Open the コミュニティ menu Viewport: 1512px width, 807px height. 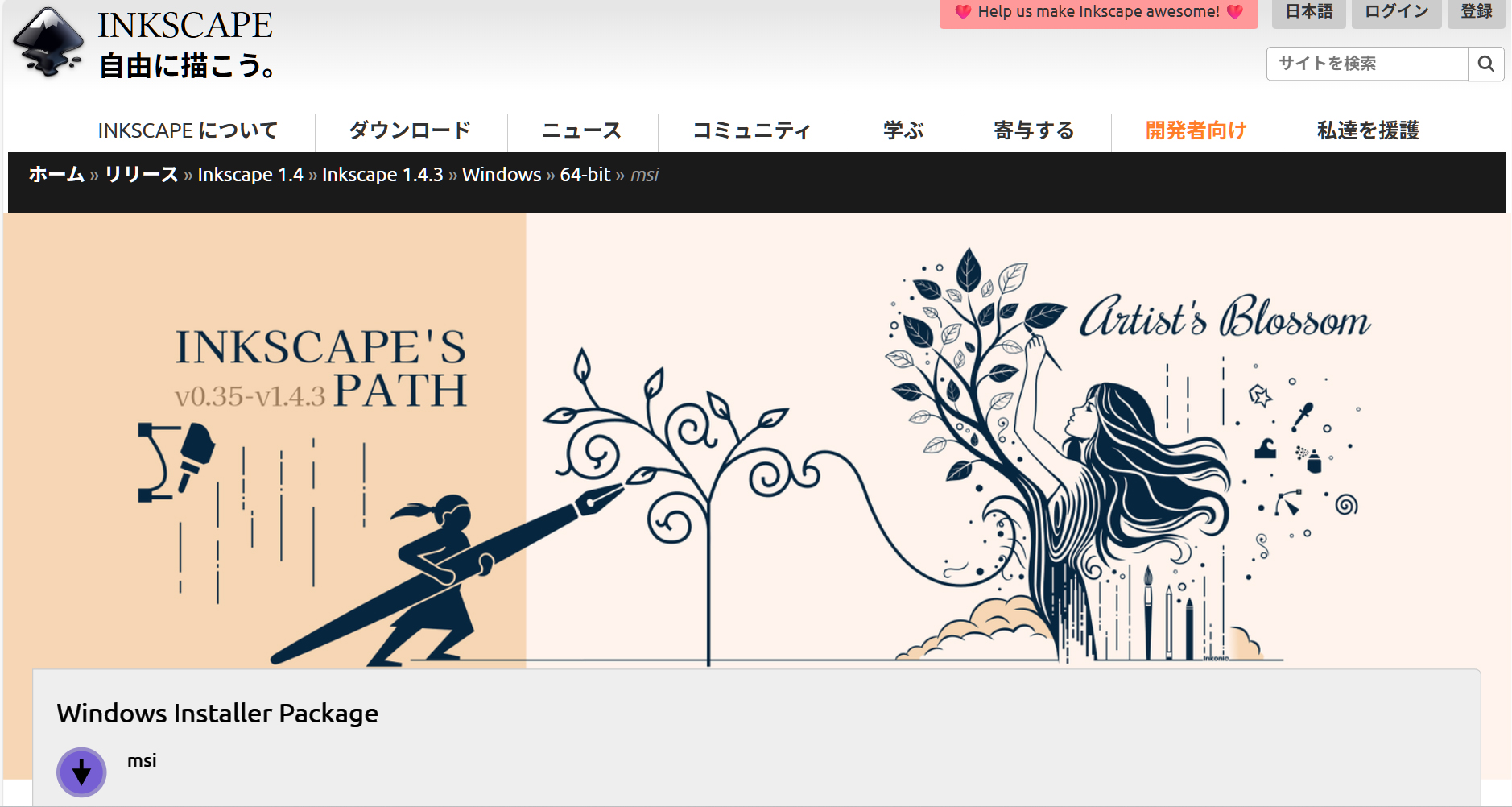752,130
